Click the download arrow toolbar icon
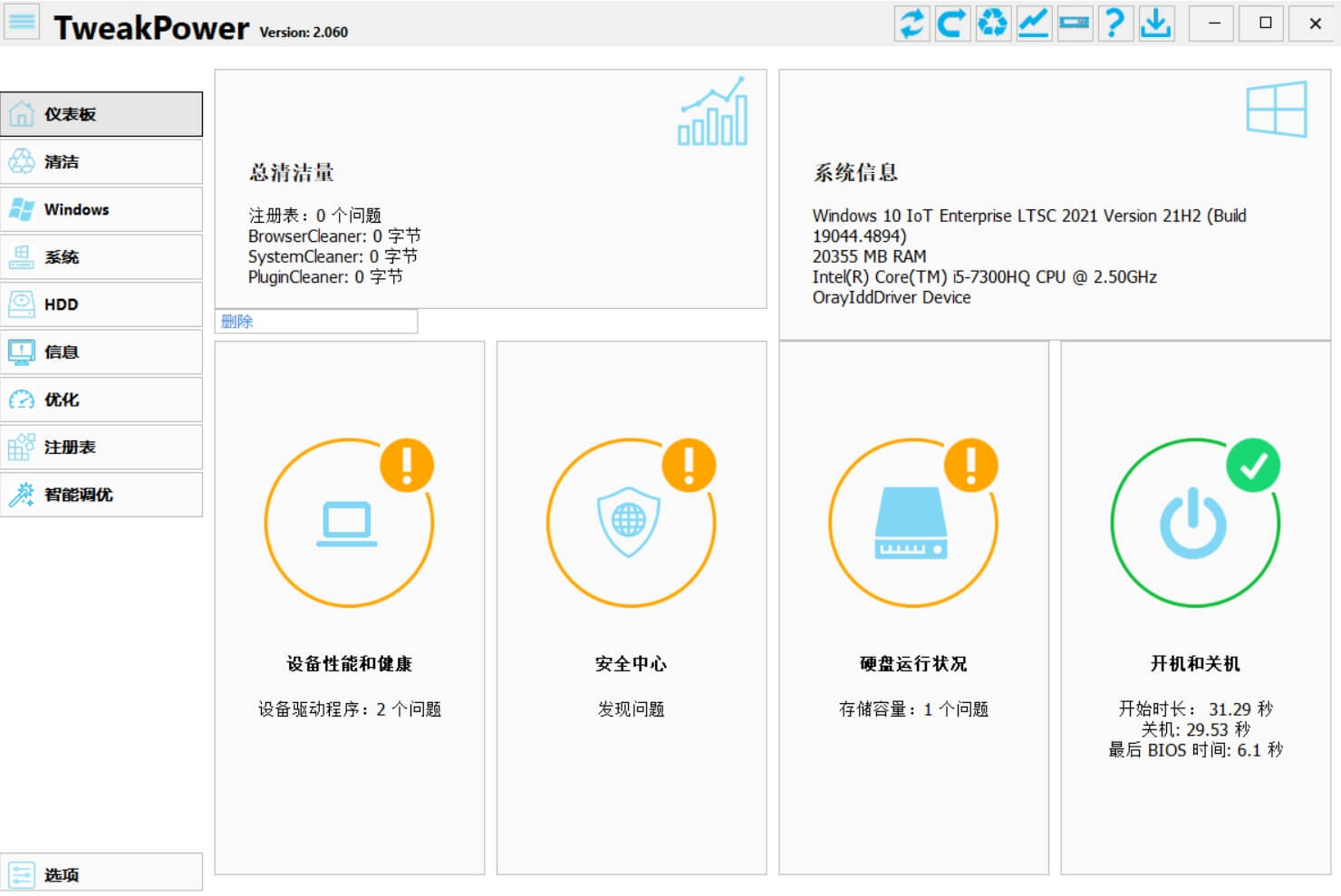 (x=1156, y=23)
